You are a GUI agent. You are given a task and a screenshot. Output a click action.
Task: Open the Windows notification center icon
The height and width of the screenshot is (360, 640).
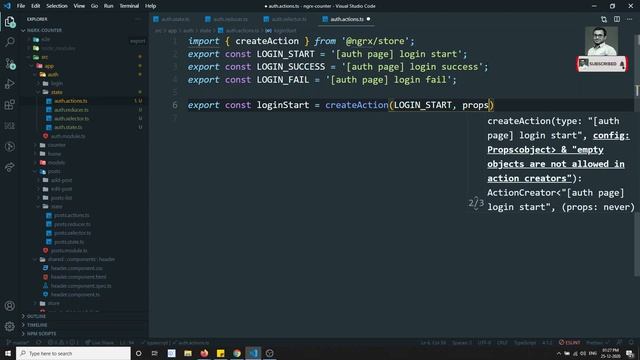coord(630,353)
